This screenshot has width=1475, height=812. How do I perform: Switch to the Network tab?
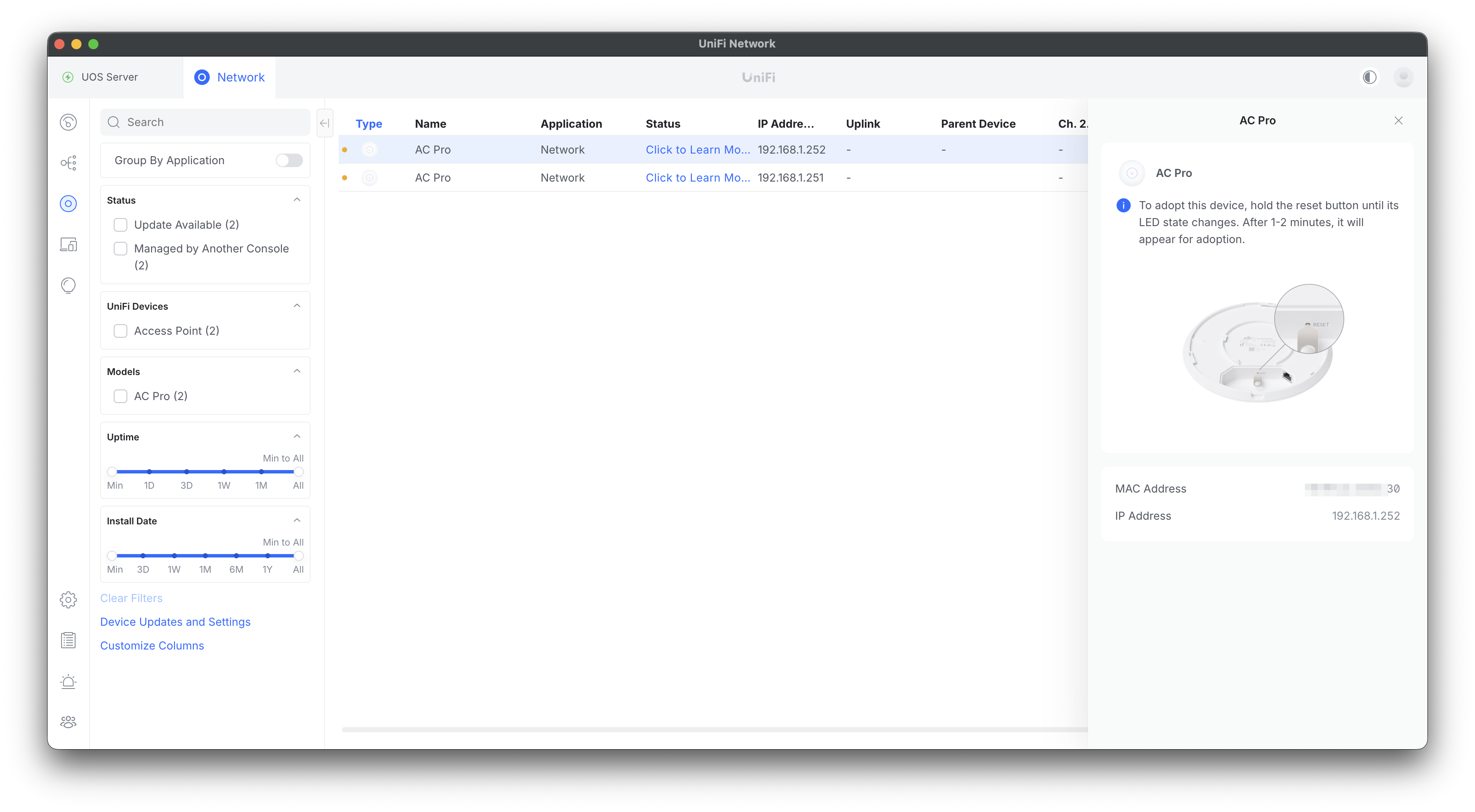coord(230,77)
